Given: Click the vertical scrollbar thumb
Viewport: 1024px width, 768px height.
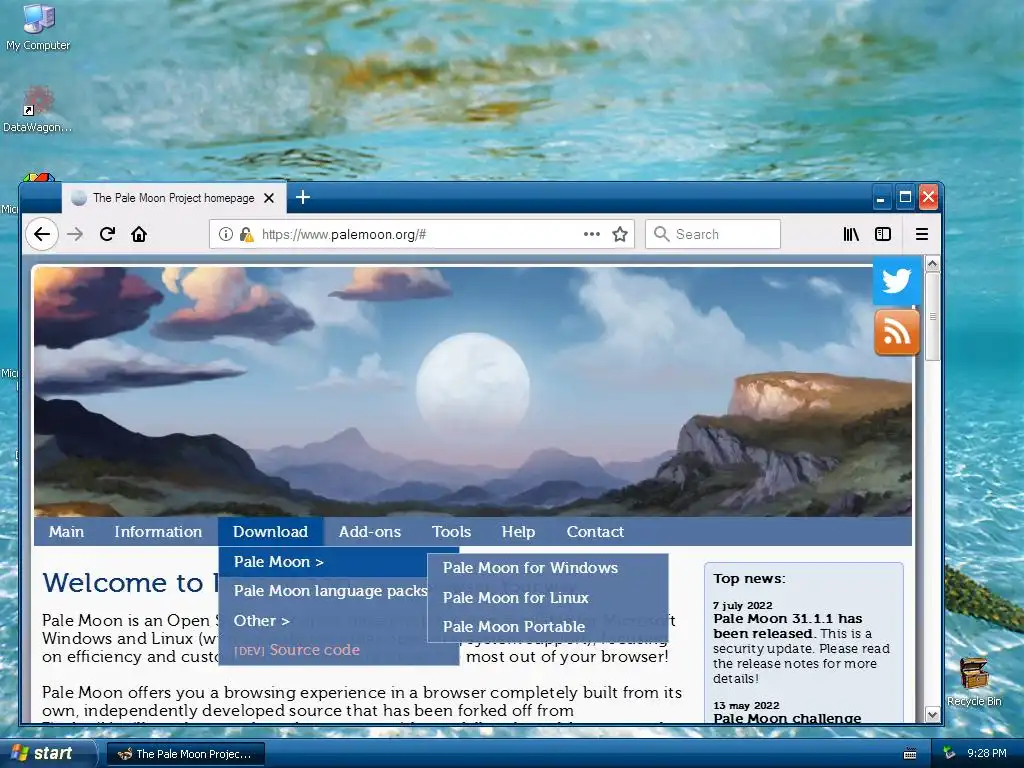Looking at the screenshot, I should [x=933, y=316].
